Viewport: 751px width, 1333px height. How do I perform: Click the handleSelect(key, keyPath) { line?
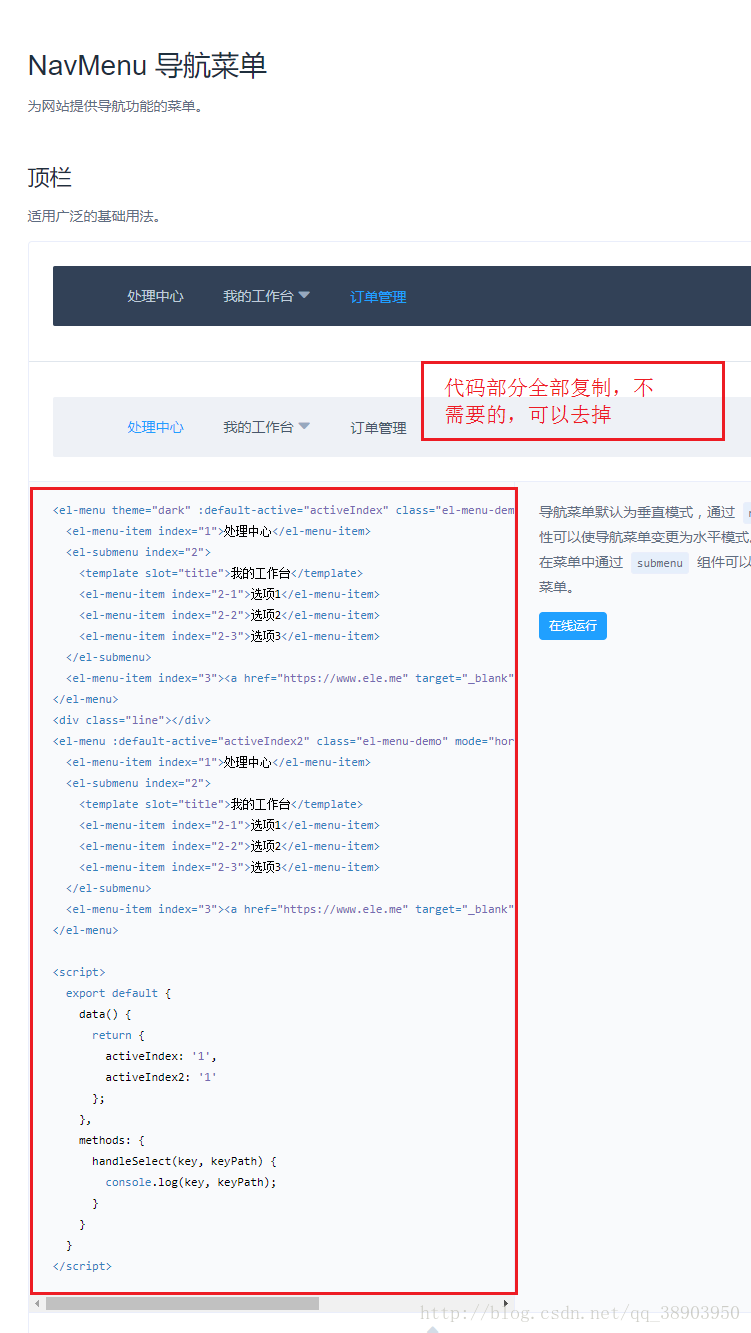[184, 1161]
